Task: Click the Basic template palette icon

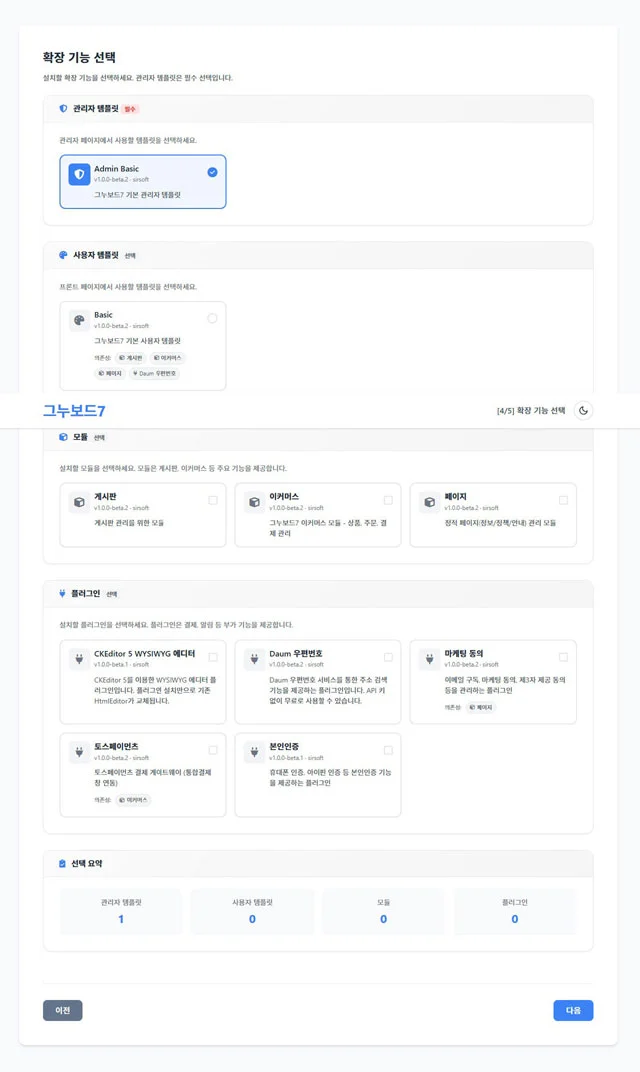Action: (79, 320)
